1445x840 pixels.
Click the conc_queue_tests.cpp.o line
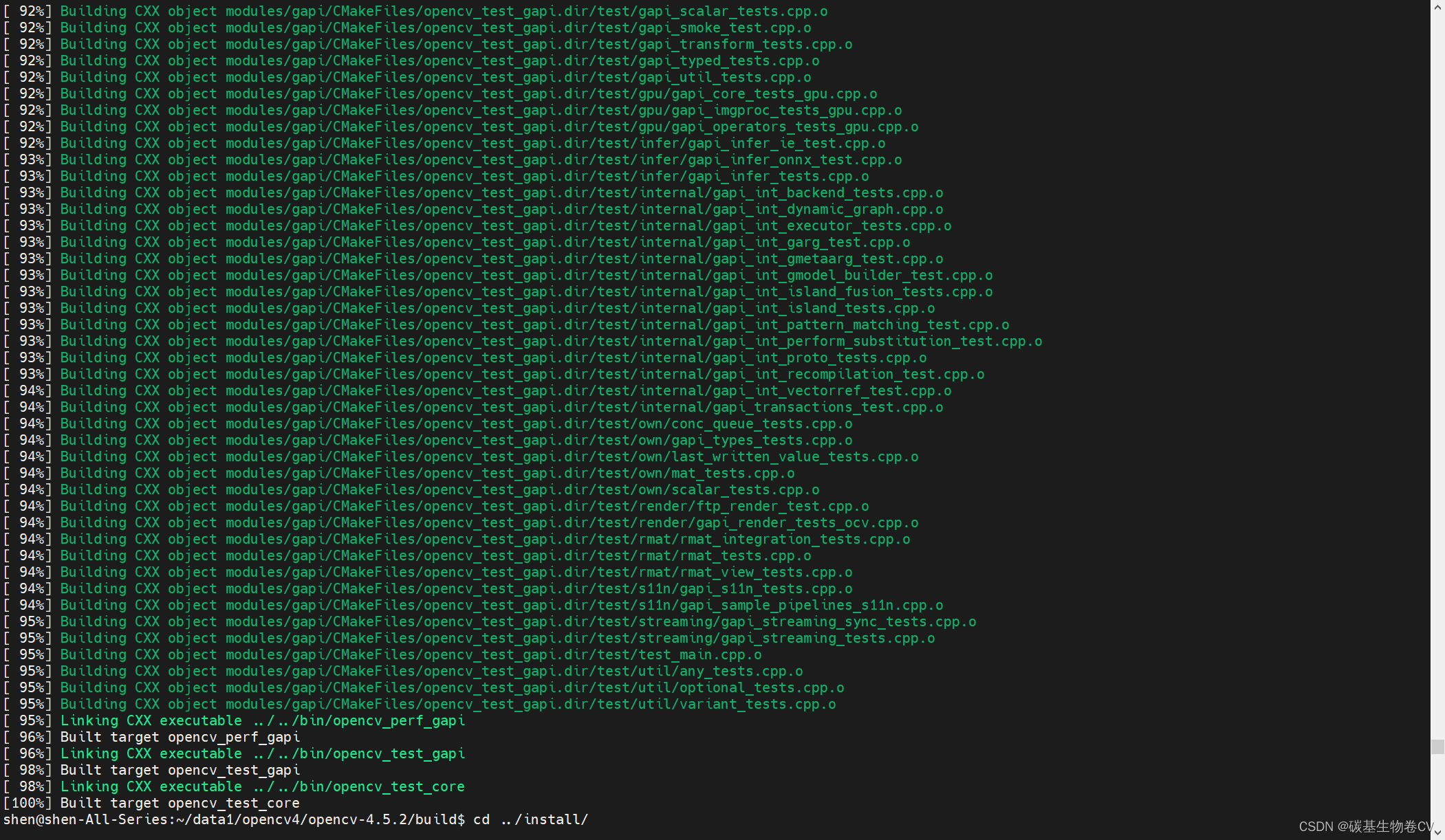click(428, 424)
